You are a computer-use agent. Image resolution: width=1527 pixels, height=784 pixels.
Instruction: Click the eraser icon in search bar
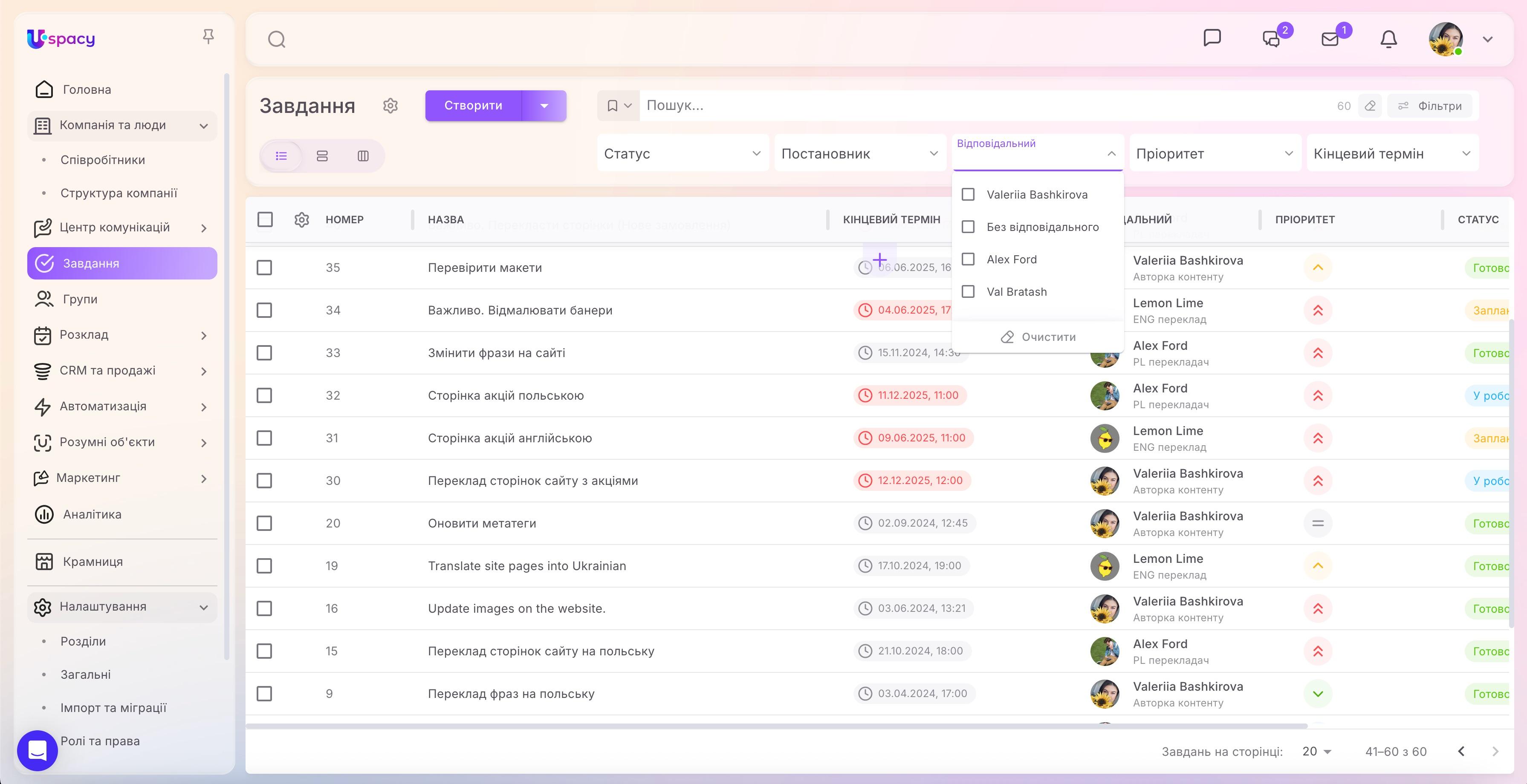click(x=1370, y=106)
